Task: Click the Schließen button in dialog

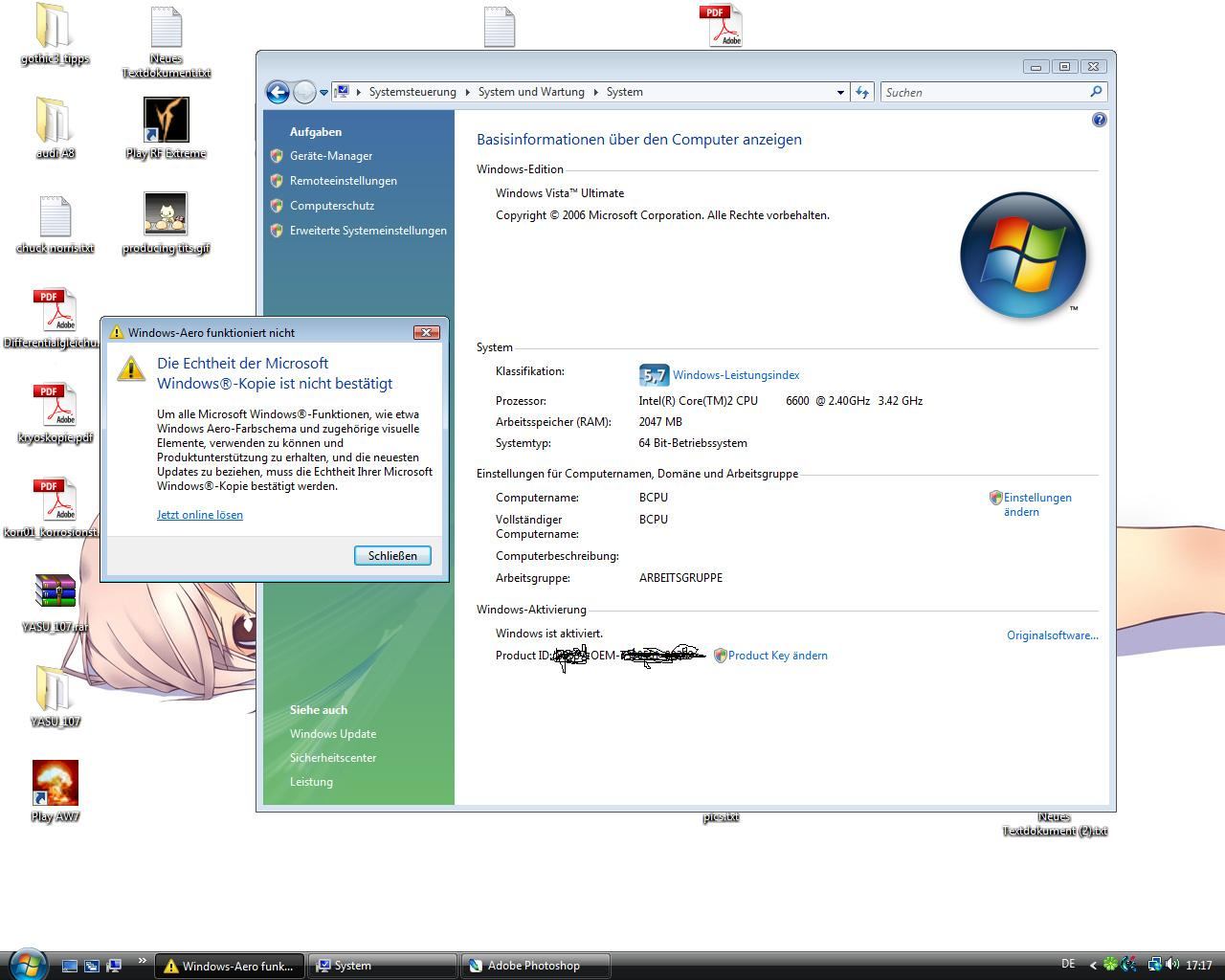Action: [x=392, y=556]
